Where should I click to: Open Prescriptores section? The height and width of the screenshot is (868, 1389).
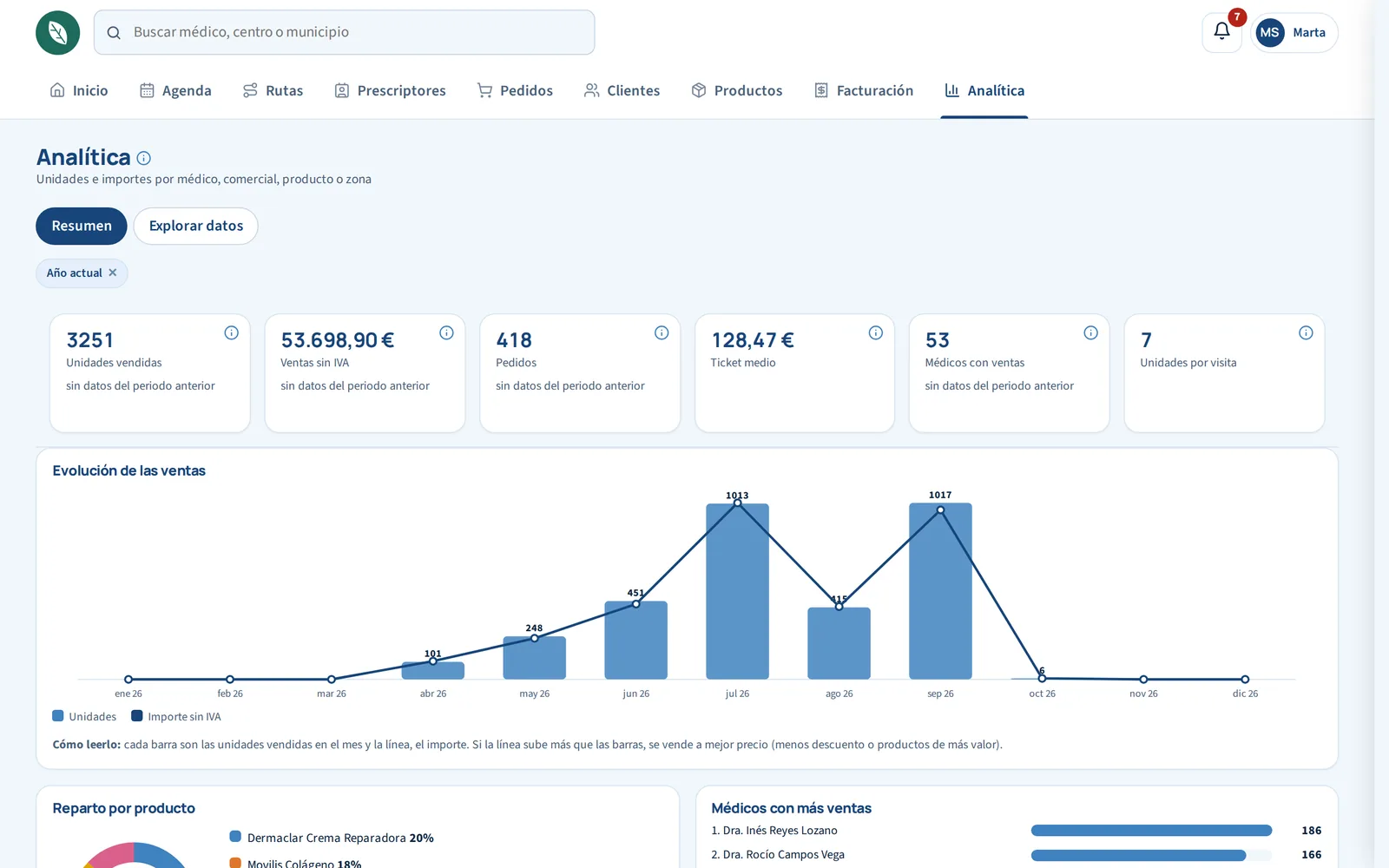pyautogui.click(x=391, y=90)
